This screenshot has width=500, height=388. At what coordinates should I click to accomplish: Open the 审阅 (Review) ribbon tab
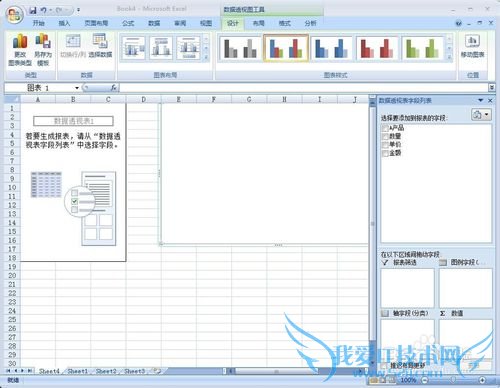180,23
